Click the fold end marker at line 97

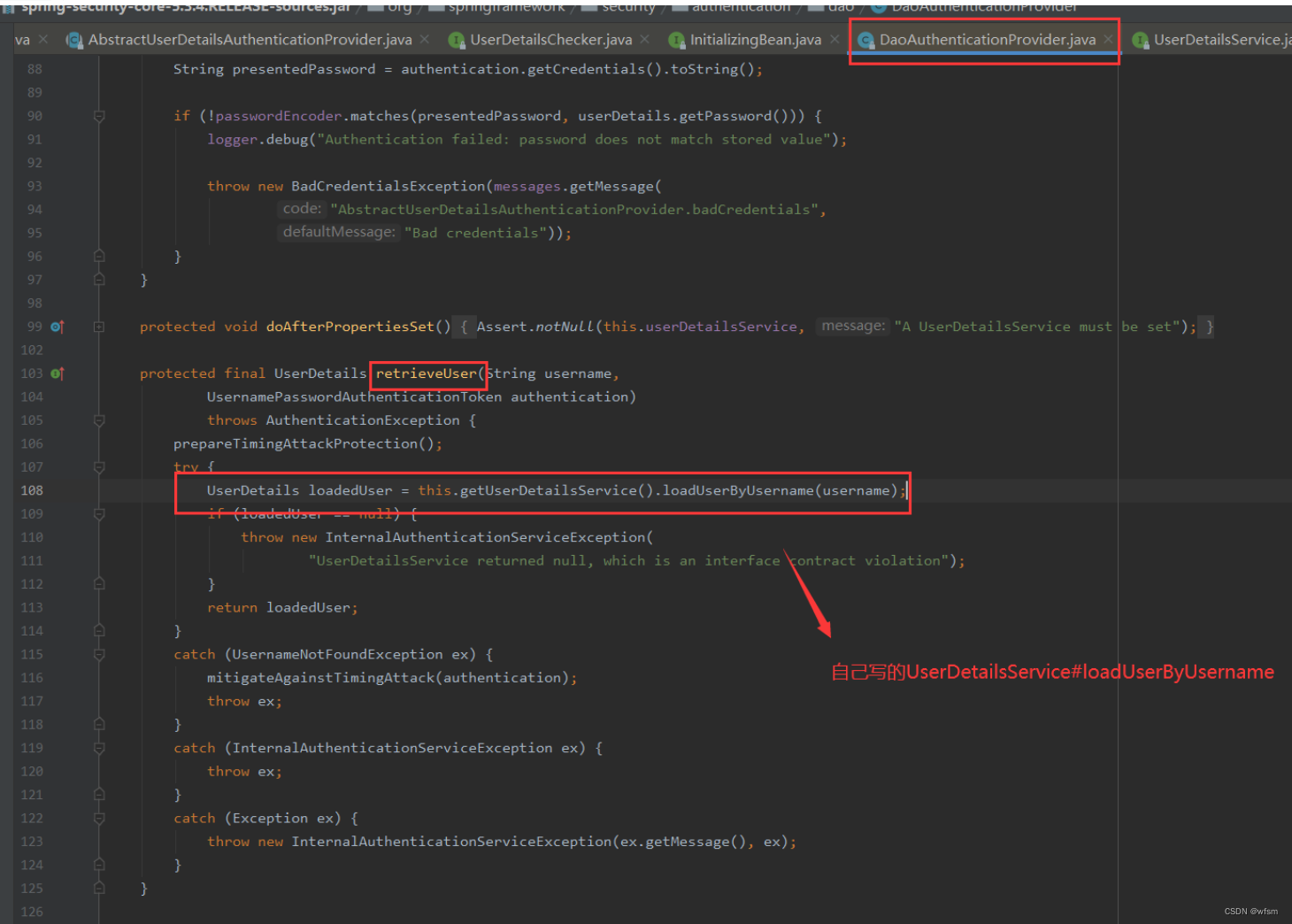99,280
